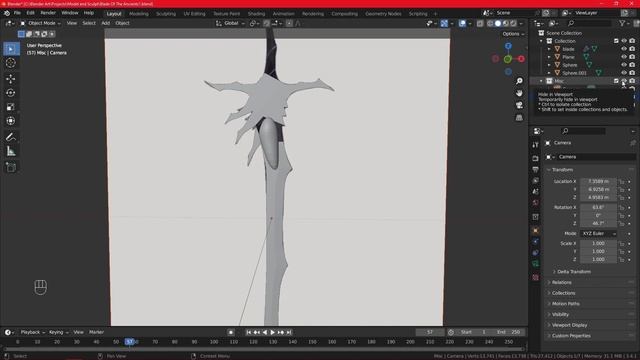The image size is (640, 360).
Task: Toggle the camera view icon in viewport
Action: coord(519,105)
